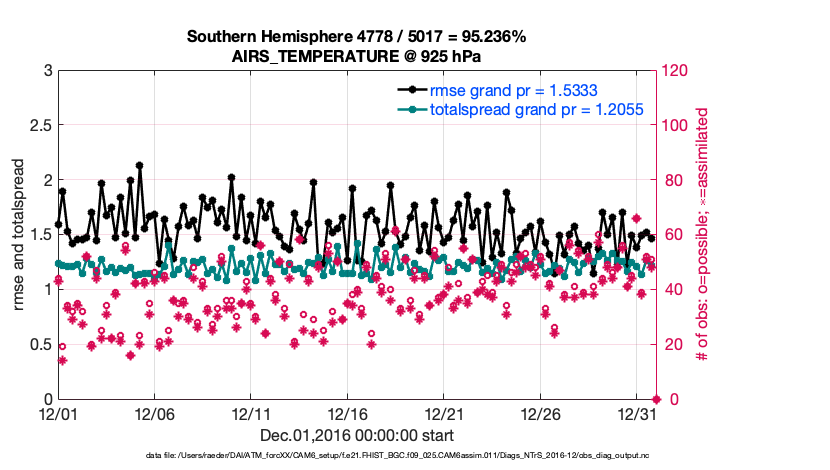Click the 12/26 date tick label

[x=541, y=413]
